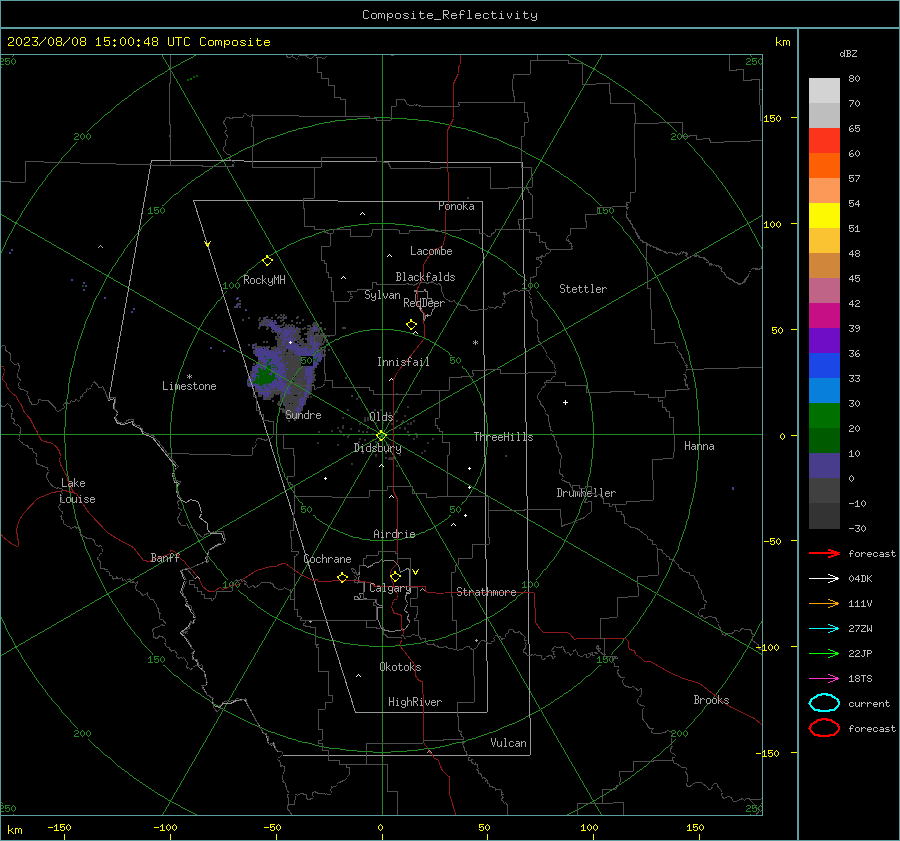This screenshot has width=900, height=841.
Task: Click the Didsbury town label
Action: click(x=377, y=448)
